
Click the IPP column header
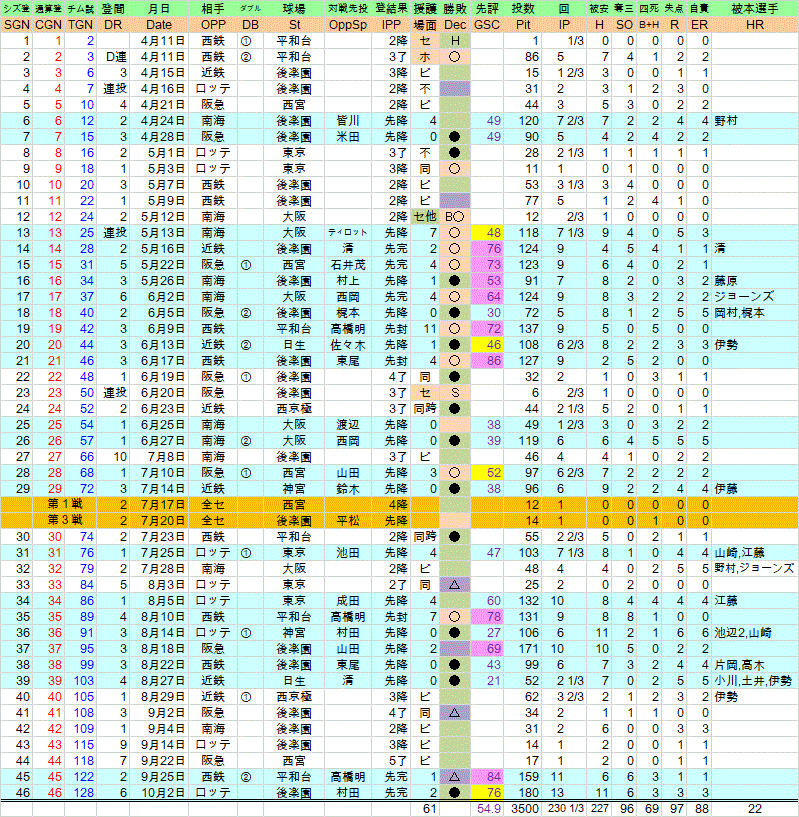coord(391,25)
